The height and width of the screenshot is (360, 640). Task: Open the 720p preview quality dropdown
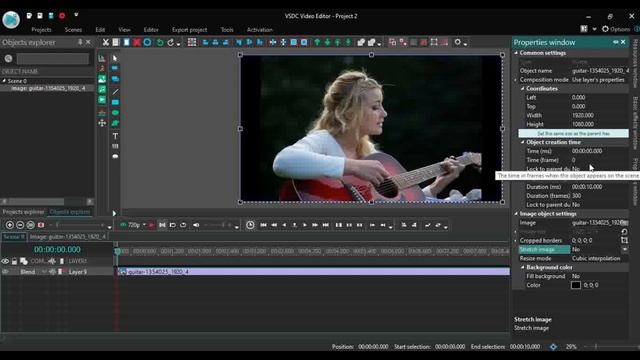tap(144, 225)
